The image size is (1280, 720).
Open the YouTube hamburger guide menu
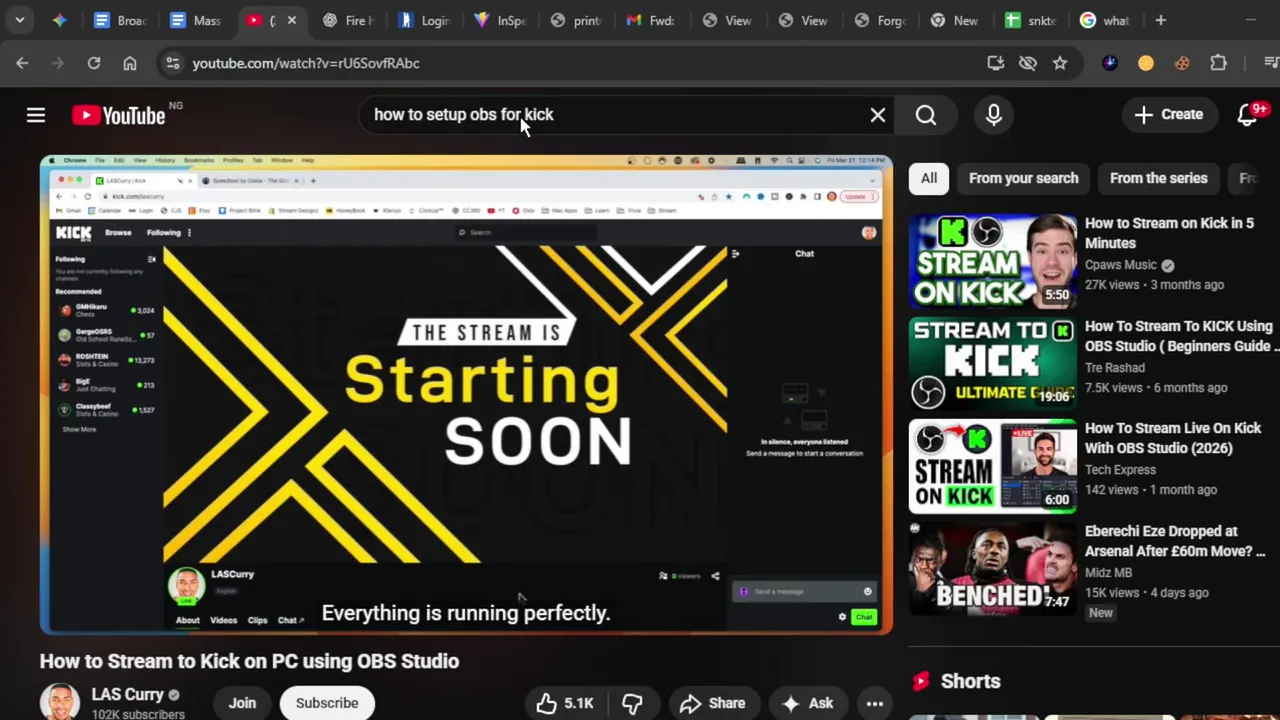click(36, 115)
